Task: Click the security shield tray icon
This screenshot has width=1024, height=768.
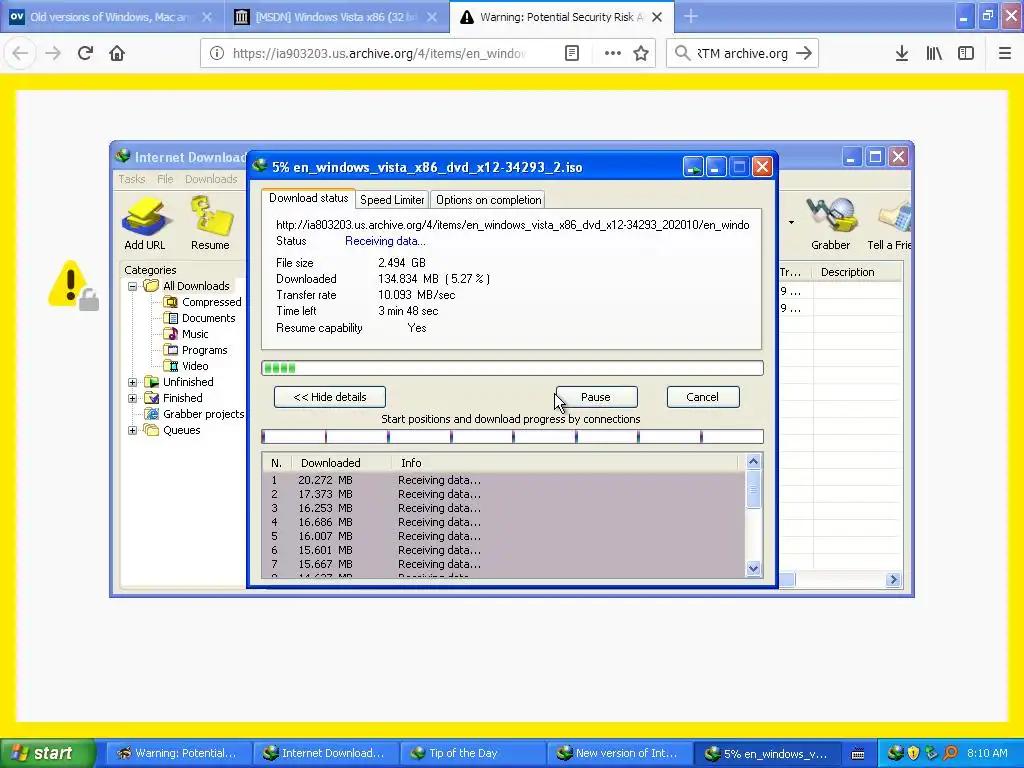Action: pyautogui.click(x=914, y=753)
